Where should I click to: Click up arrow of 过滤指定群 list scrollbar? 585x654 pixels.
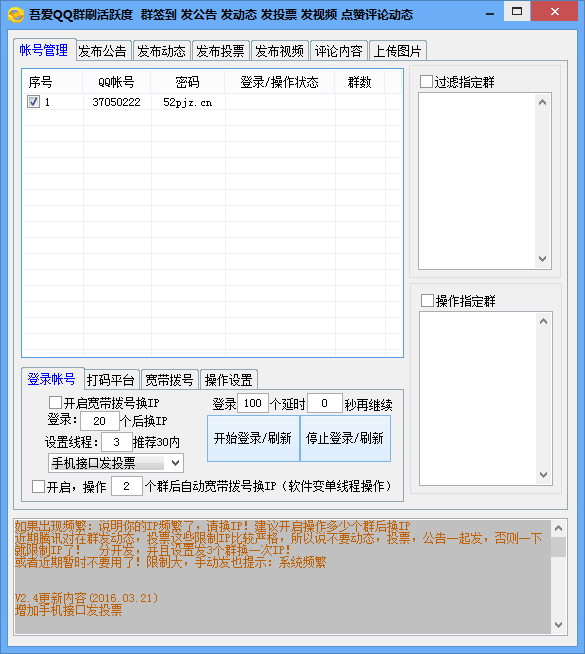(542, 102)
